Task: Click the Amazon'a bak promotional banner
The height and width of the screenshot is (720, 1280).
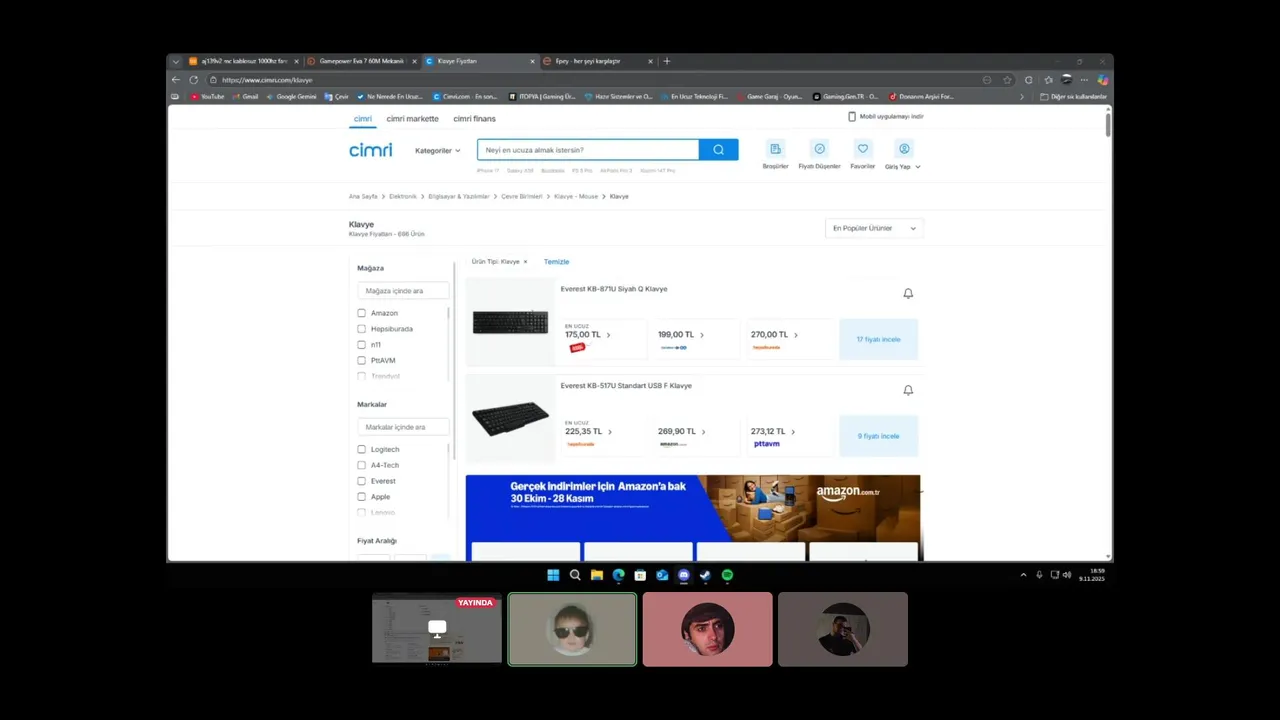Action: point(692,518)
